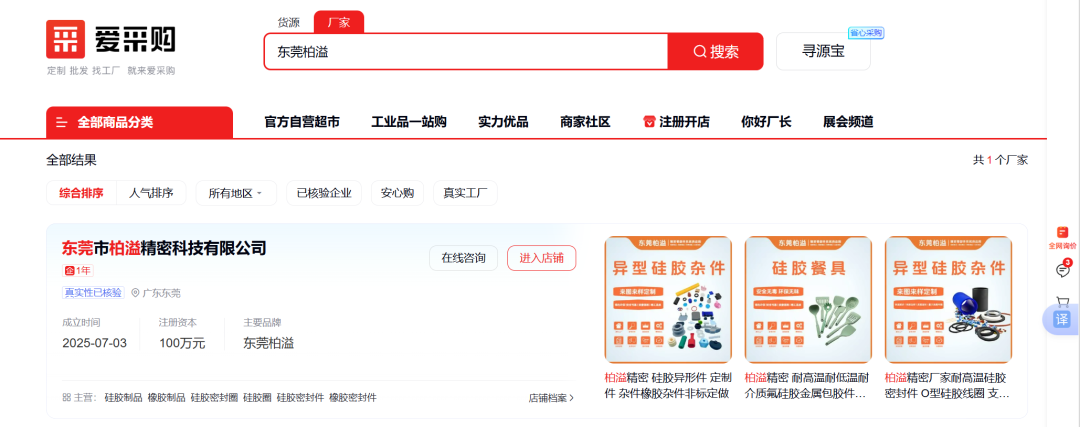Expand the 所有地区 region dropdown
This screenshot has width=1080, height=427.
point(236,193)
